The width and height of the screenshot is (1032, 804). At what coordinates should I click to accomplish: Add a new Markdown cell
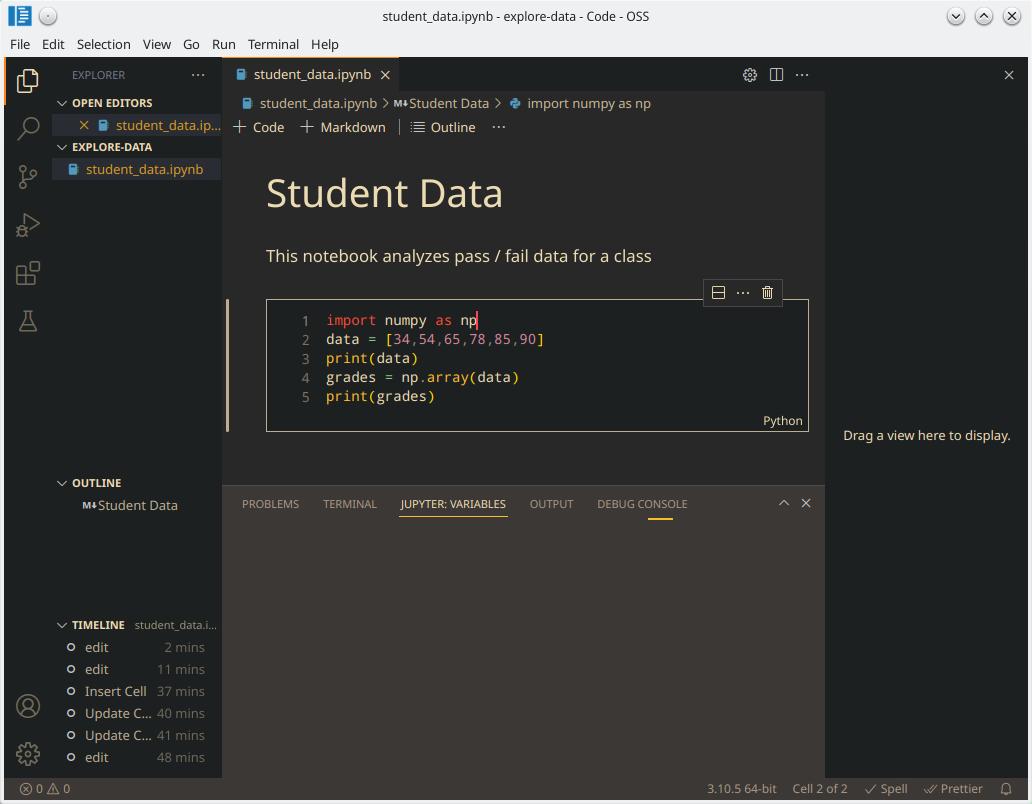coord(343,127)
